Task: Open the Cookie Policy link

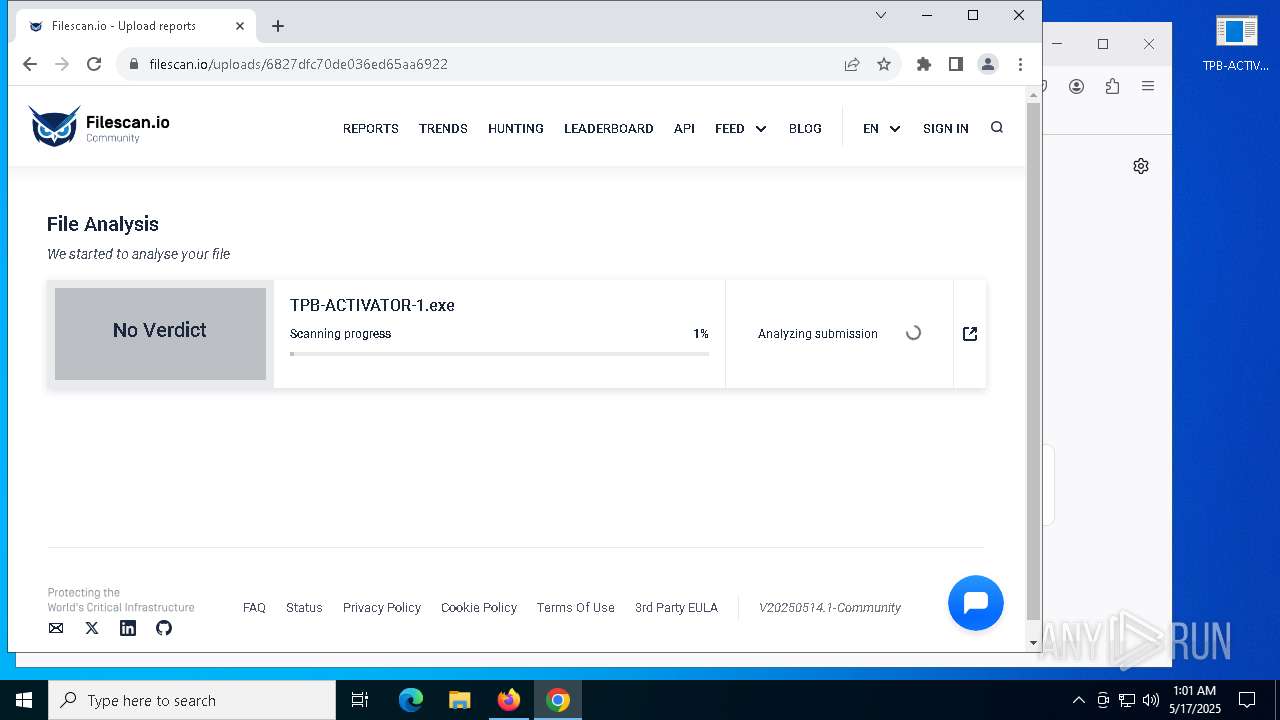Action: (x=479, y=607)
